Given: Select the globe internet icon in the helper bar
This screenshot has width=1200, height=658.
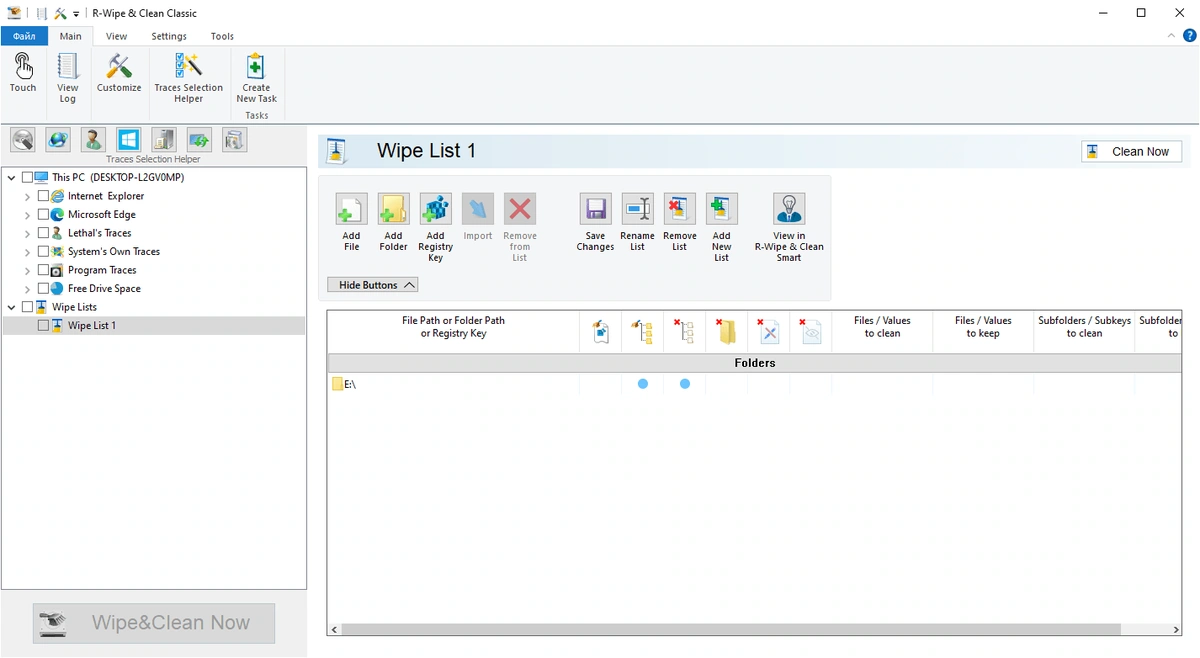Looking at the screenshot, I should click(x=58, y=140).
